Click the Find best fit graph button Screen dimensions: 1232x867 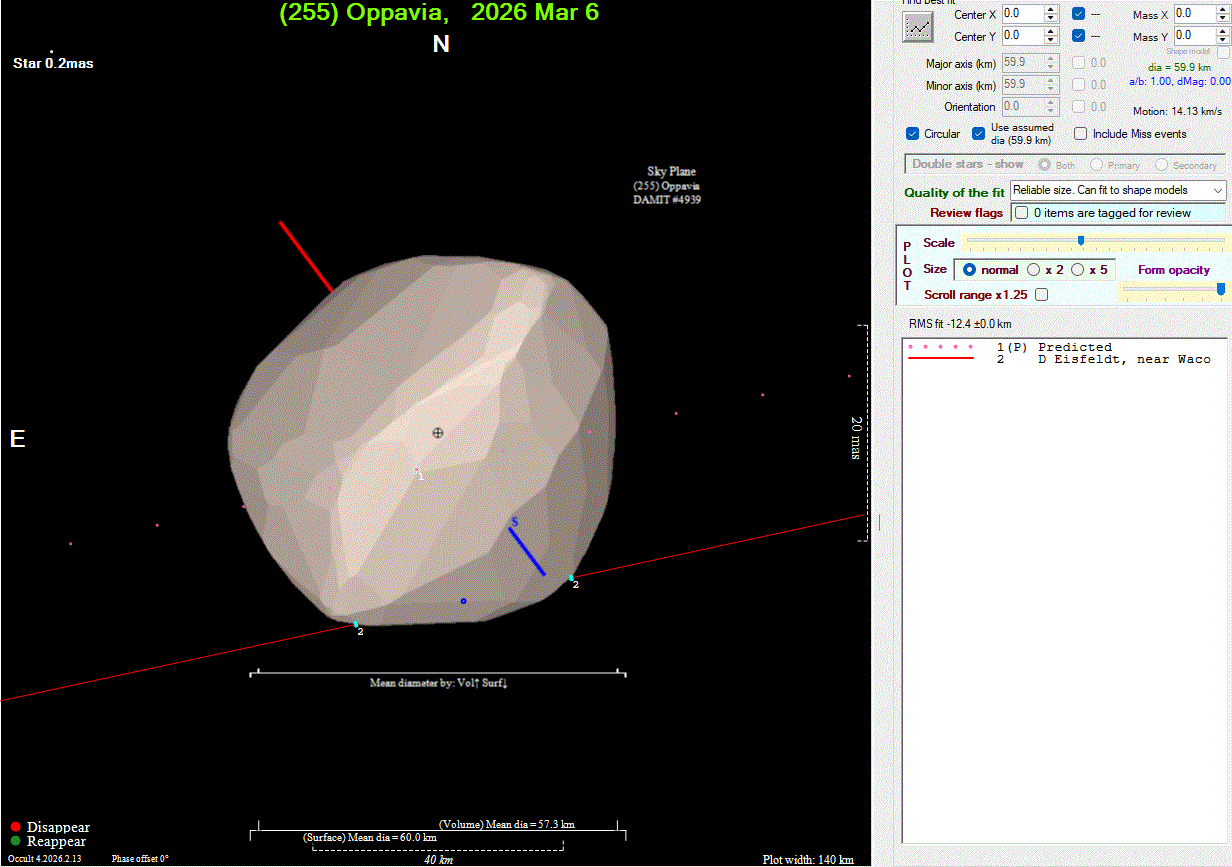[918, 29]
